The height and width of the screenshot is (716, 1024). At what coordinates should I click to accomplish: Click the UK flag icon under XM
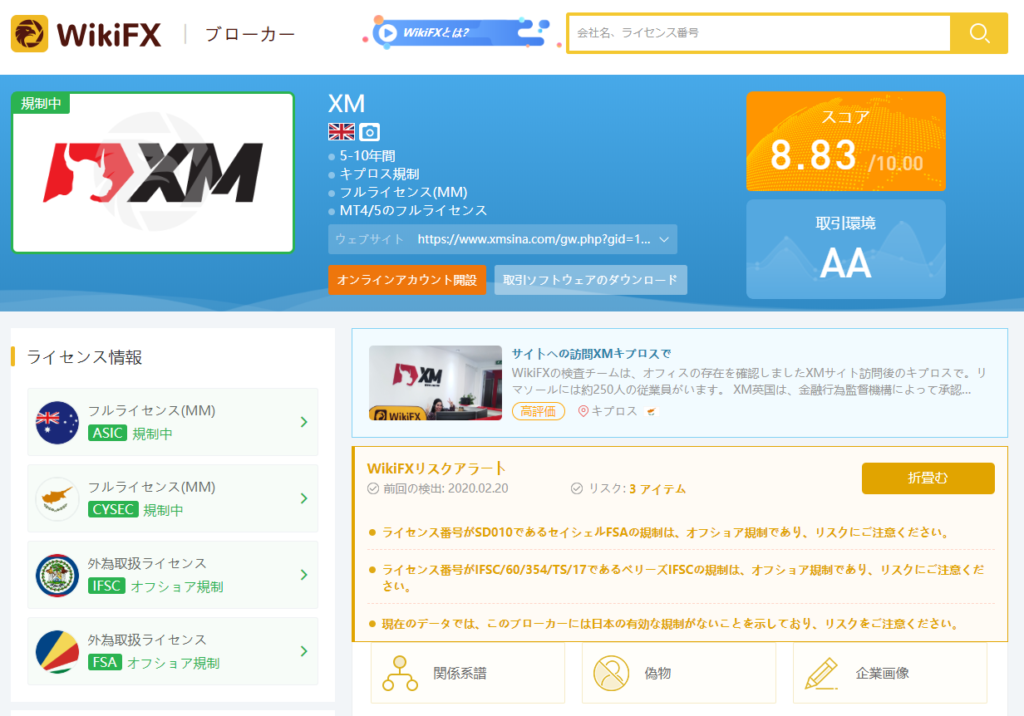click(x=342, y=132)
